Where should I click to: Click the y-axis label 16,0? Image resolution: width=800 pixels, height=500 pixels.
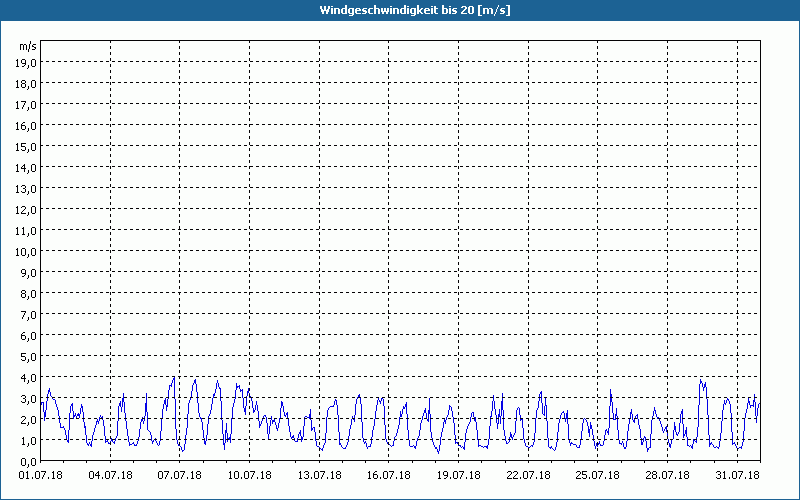tap(27, 126)
